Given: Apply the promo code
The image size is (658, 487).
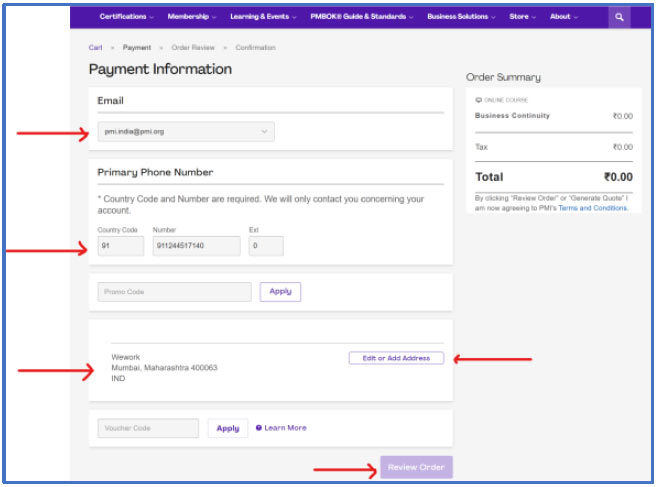Looking at the screenshot, I should click(x=280, y=292).
